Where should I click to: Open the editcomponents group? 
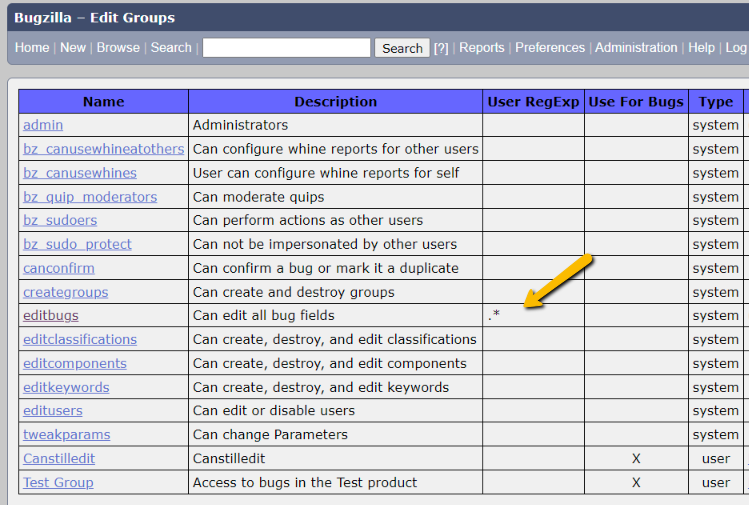(75, 364)
